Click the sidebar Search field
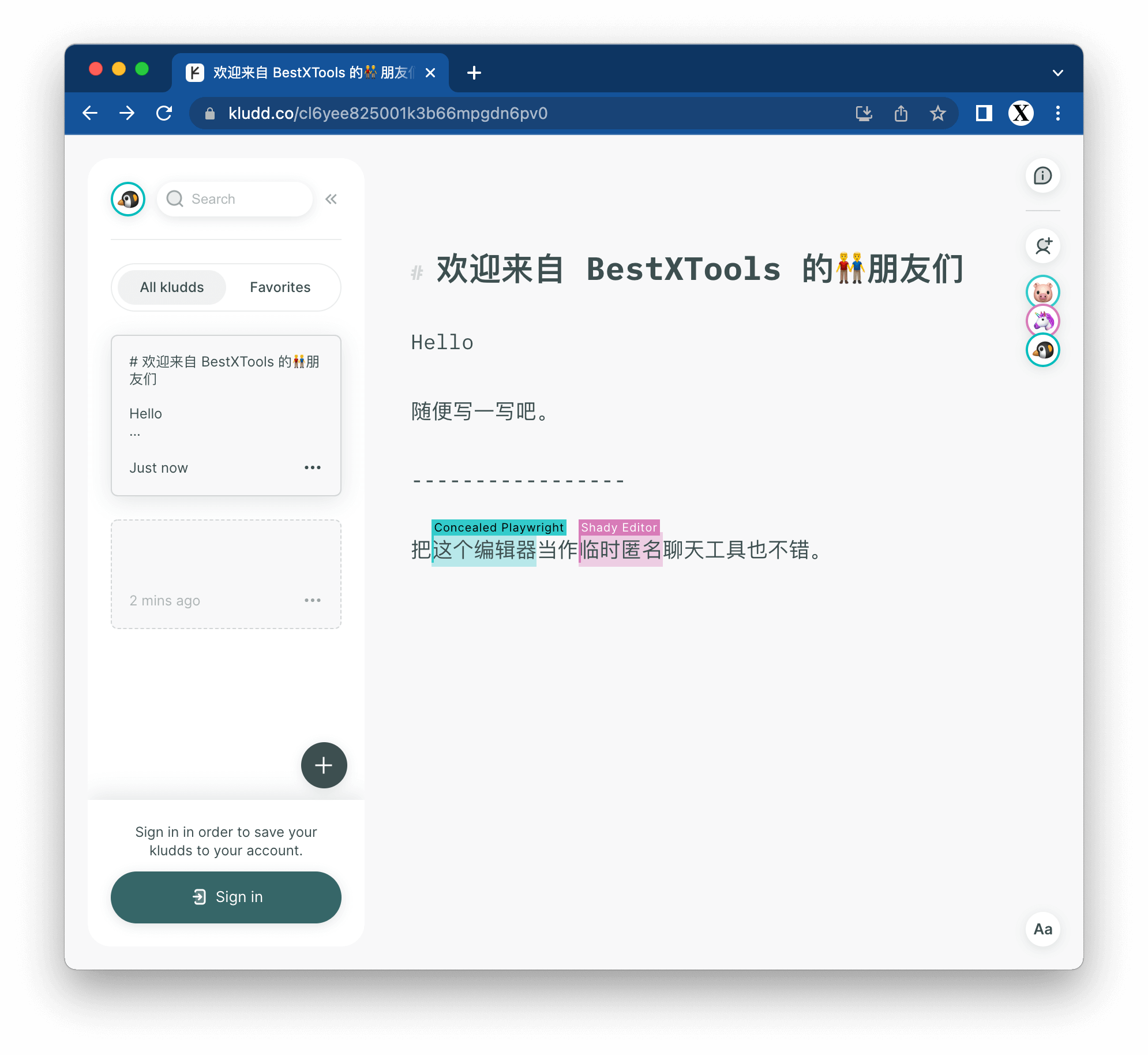 coord(235,199)
